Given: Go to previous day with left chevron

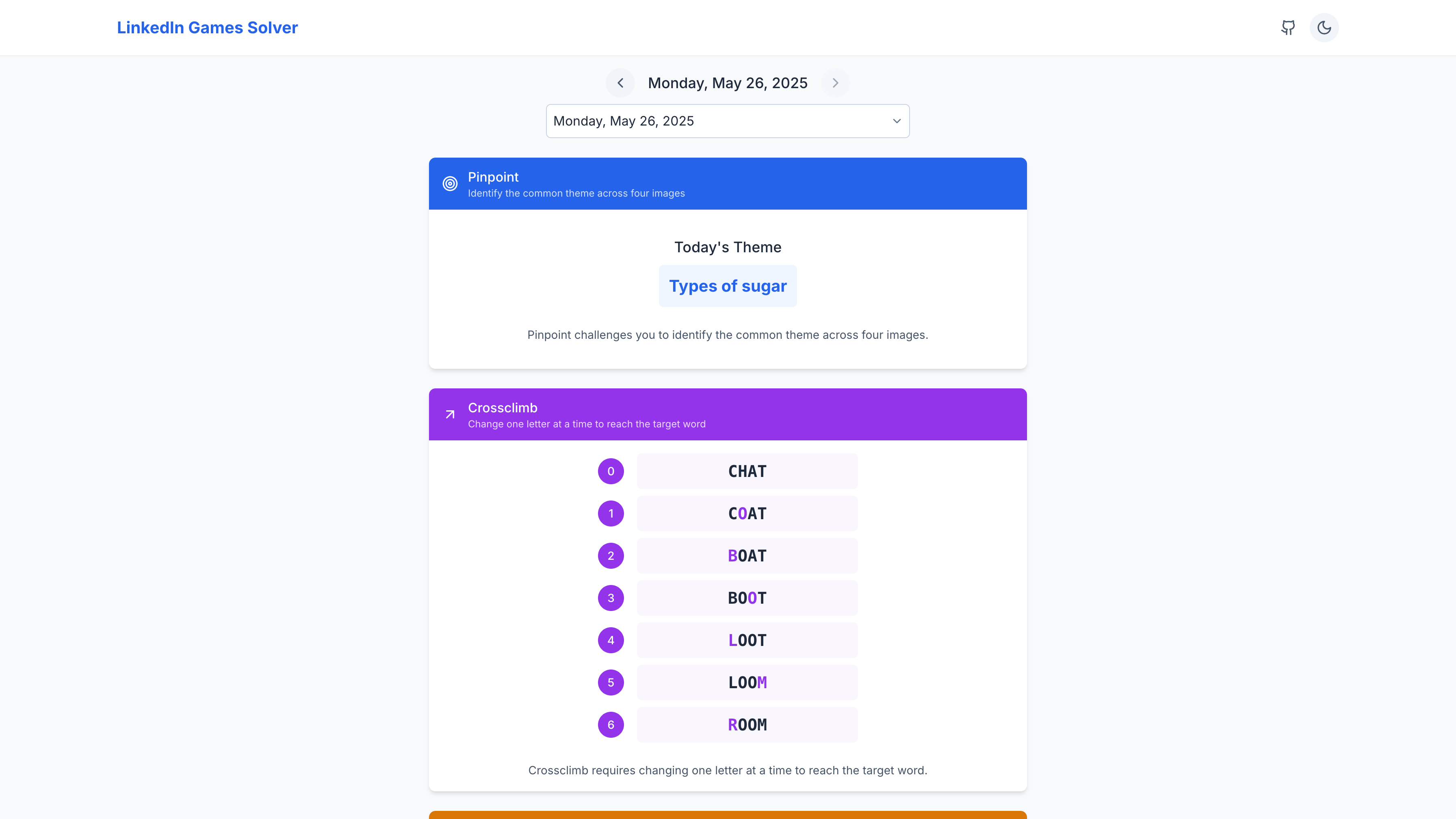Looking at the screenshot, I should click(x=620, y=83).
